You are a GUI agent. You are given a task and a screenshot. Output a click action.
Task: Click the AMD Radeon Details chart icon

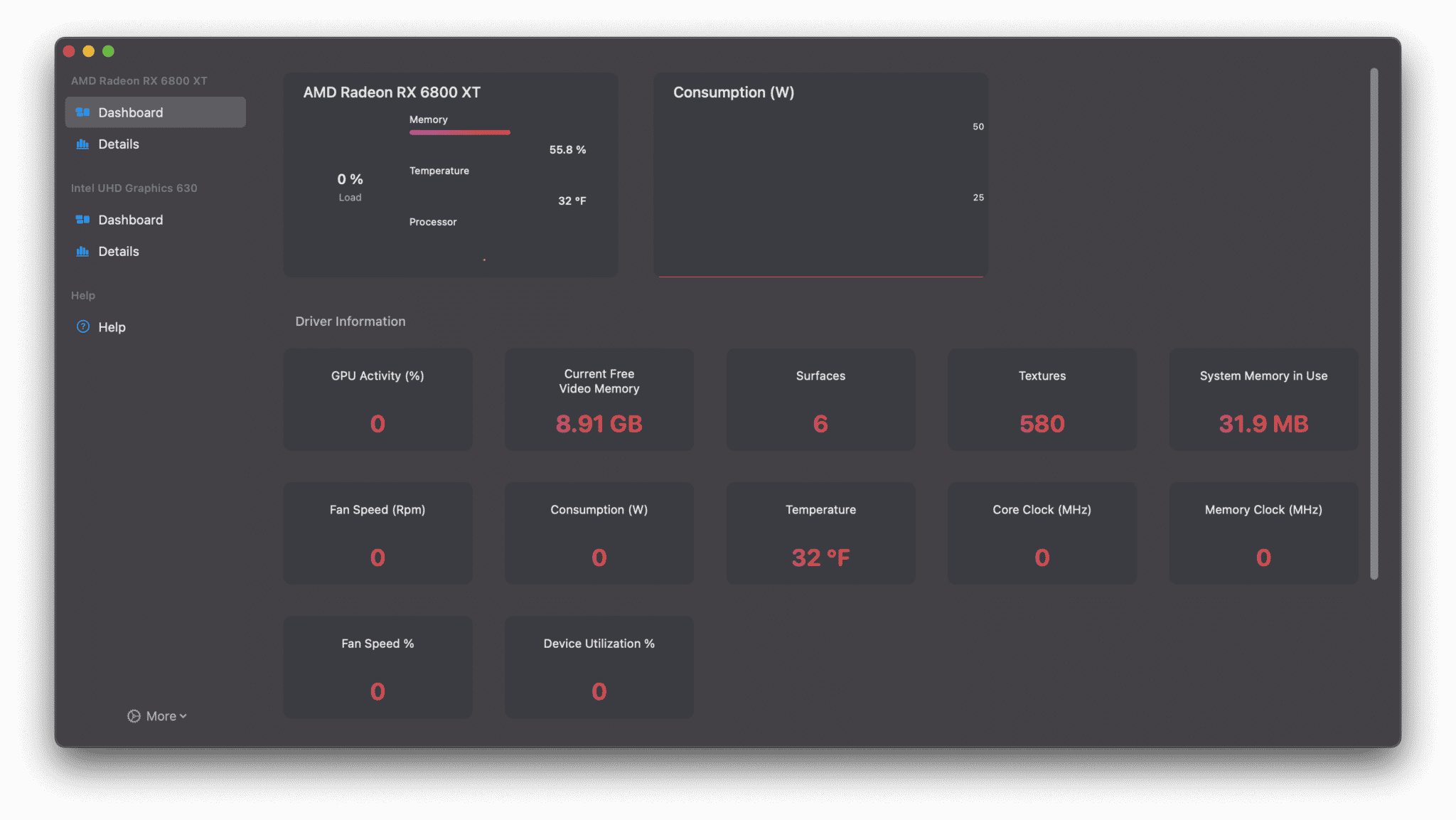(x=82, y=144)
